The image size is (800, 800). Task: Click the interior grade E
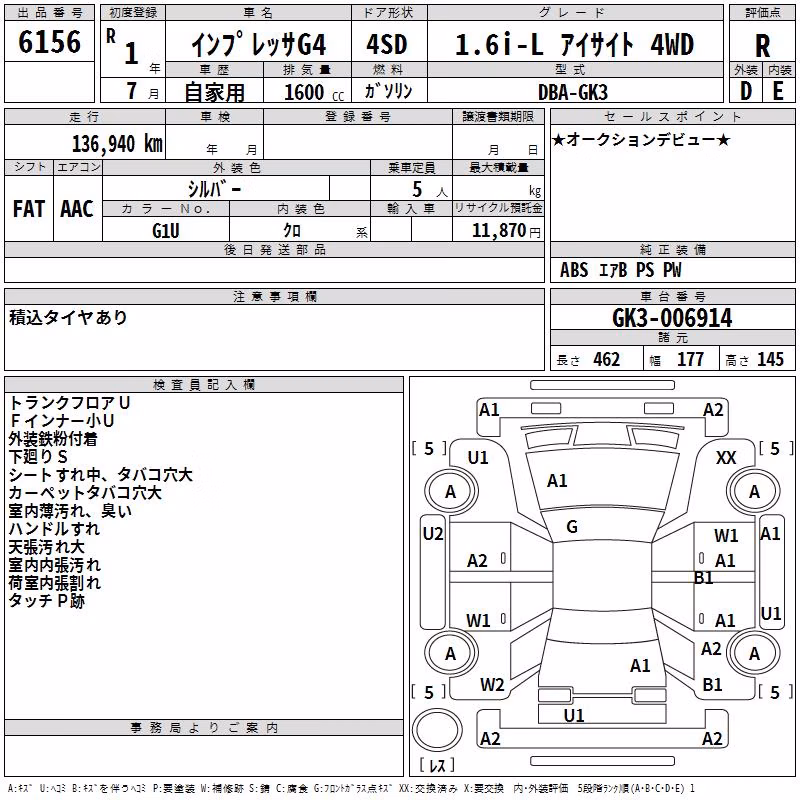pos(778,91)
